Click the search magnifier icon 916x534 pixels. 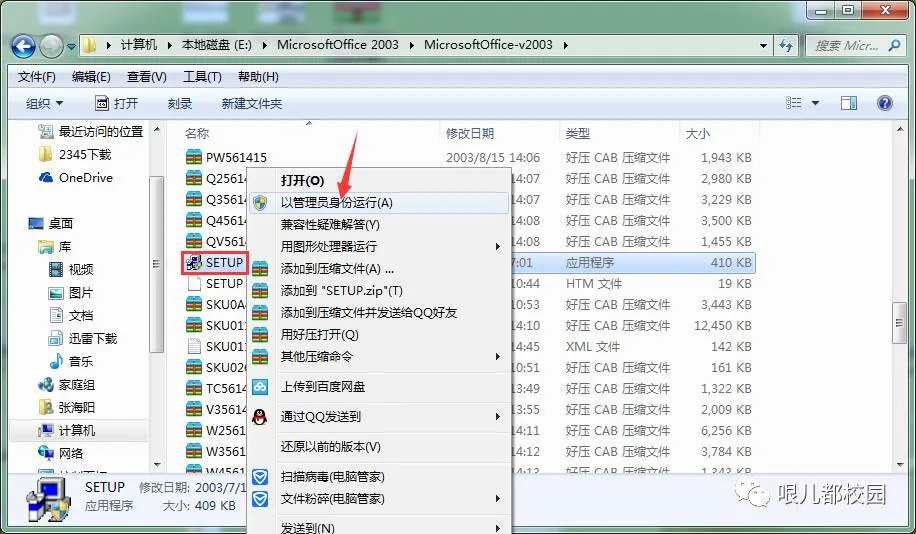pyautogui.click(x=894, y=45)
